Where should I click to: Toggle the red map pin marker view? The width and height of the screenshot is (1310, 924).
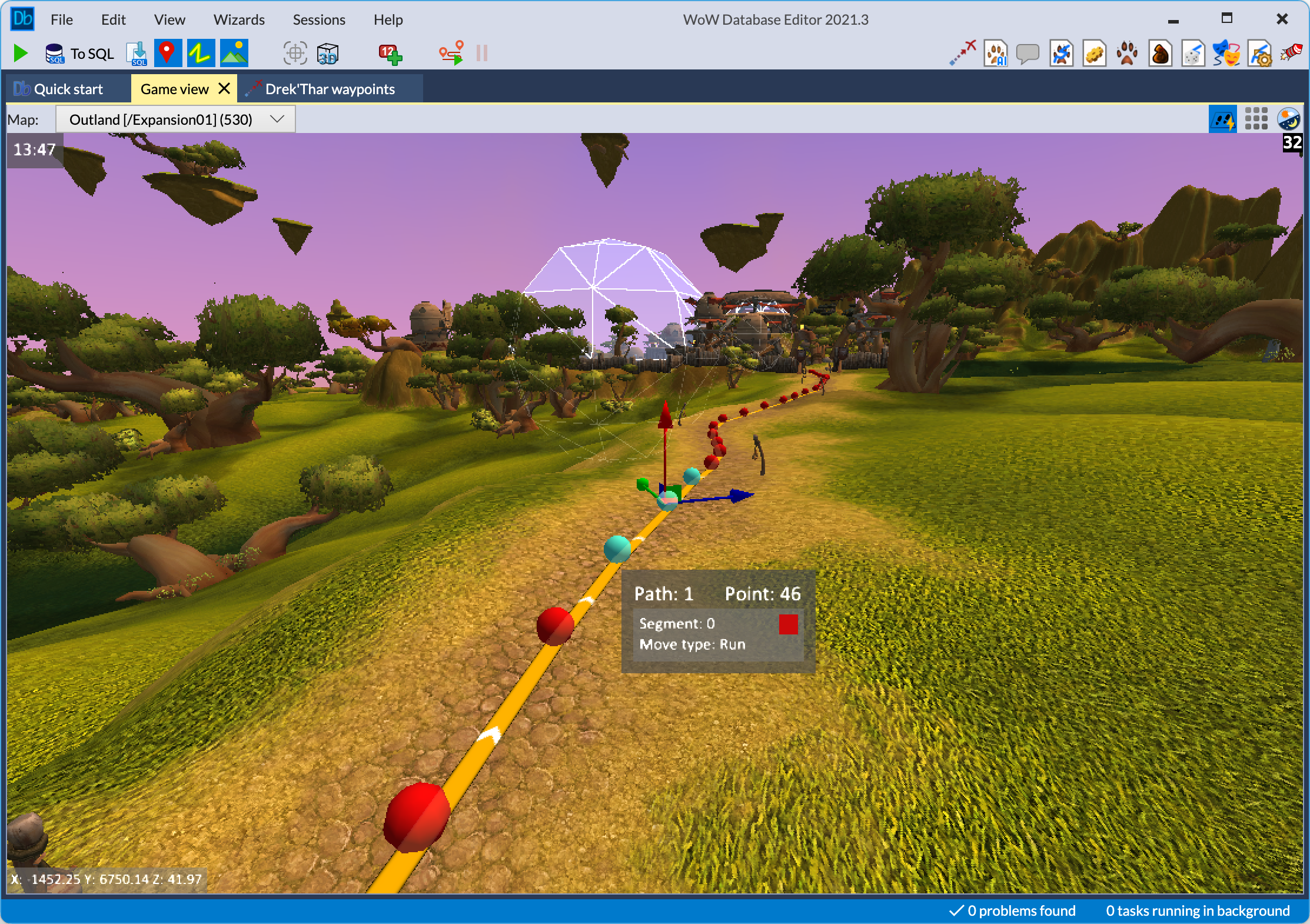168,54
